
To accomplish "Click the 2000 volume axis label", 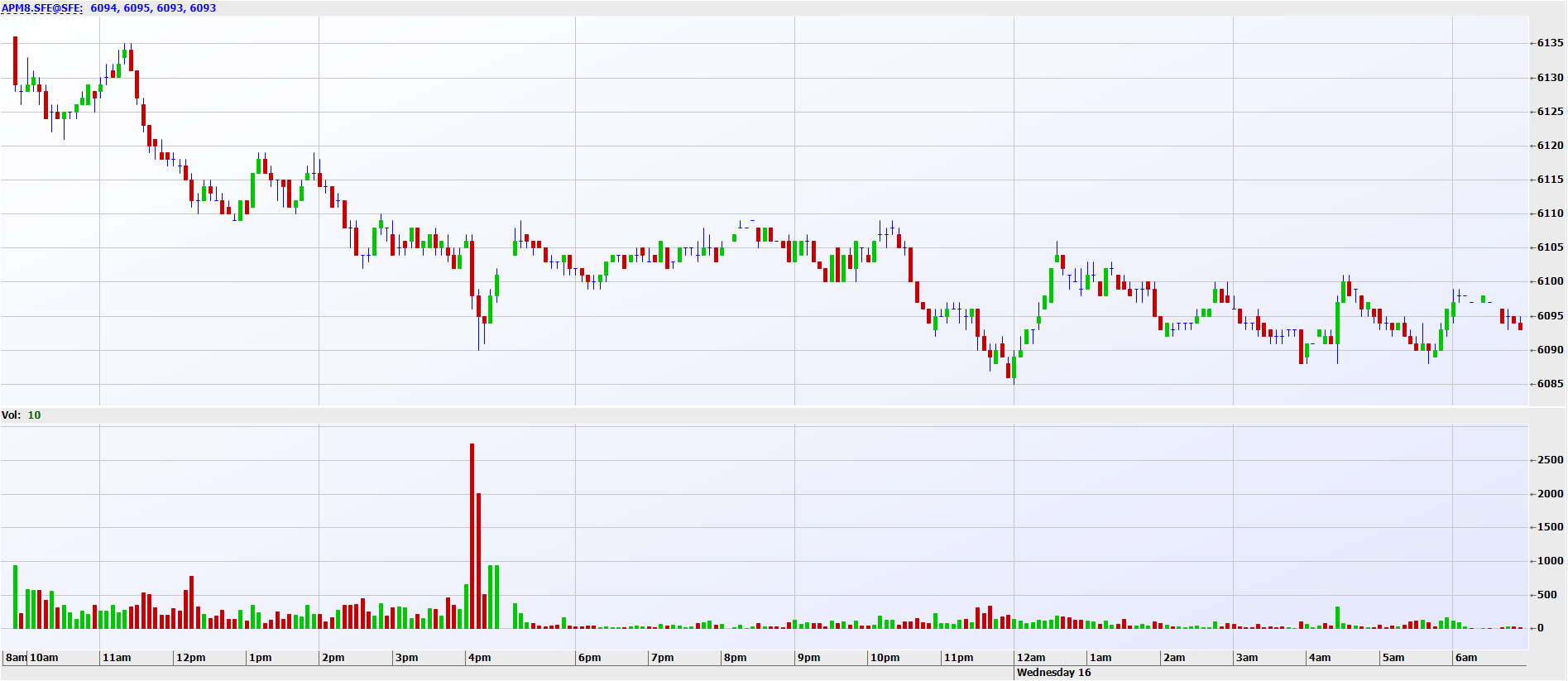I will [x=1551, y=494].
